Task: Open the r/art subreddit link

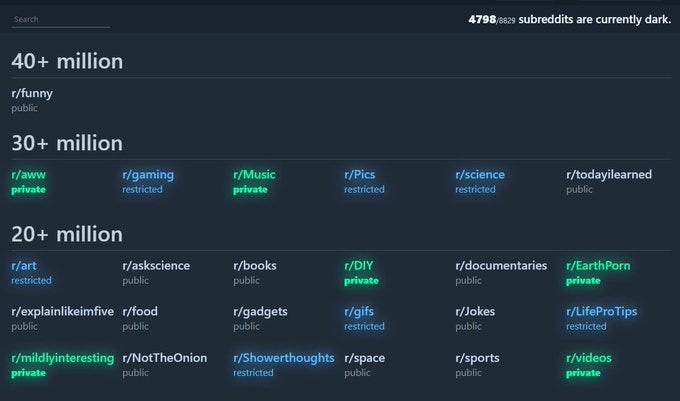Action: pos(24,266)
